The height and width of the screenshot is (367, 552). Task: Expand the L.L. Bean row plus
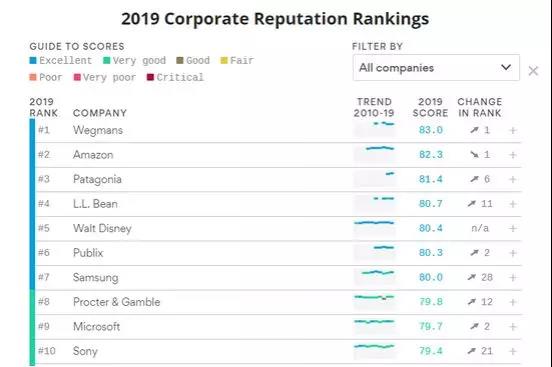click(513, 204)
